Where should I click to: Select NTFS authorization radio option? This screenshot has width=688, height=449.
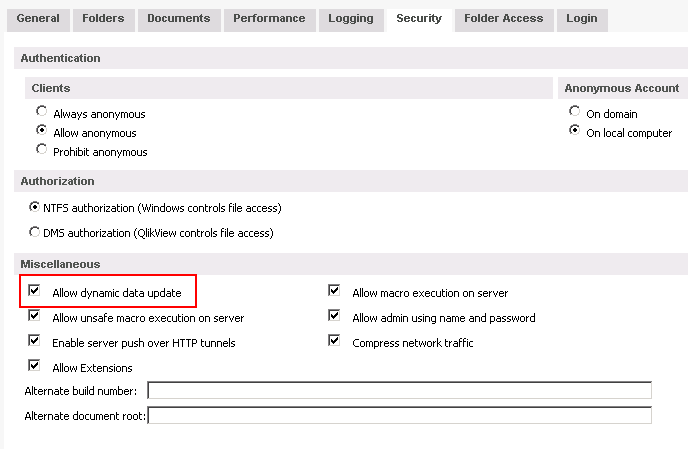pos(35,207)
